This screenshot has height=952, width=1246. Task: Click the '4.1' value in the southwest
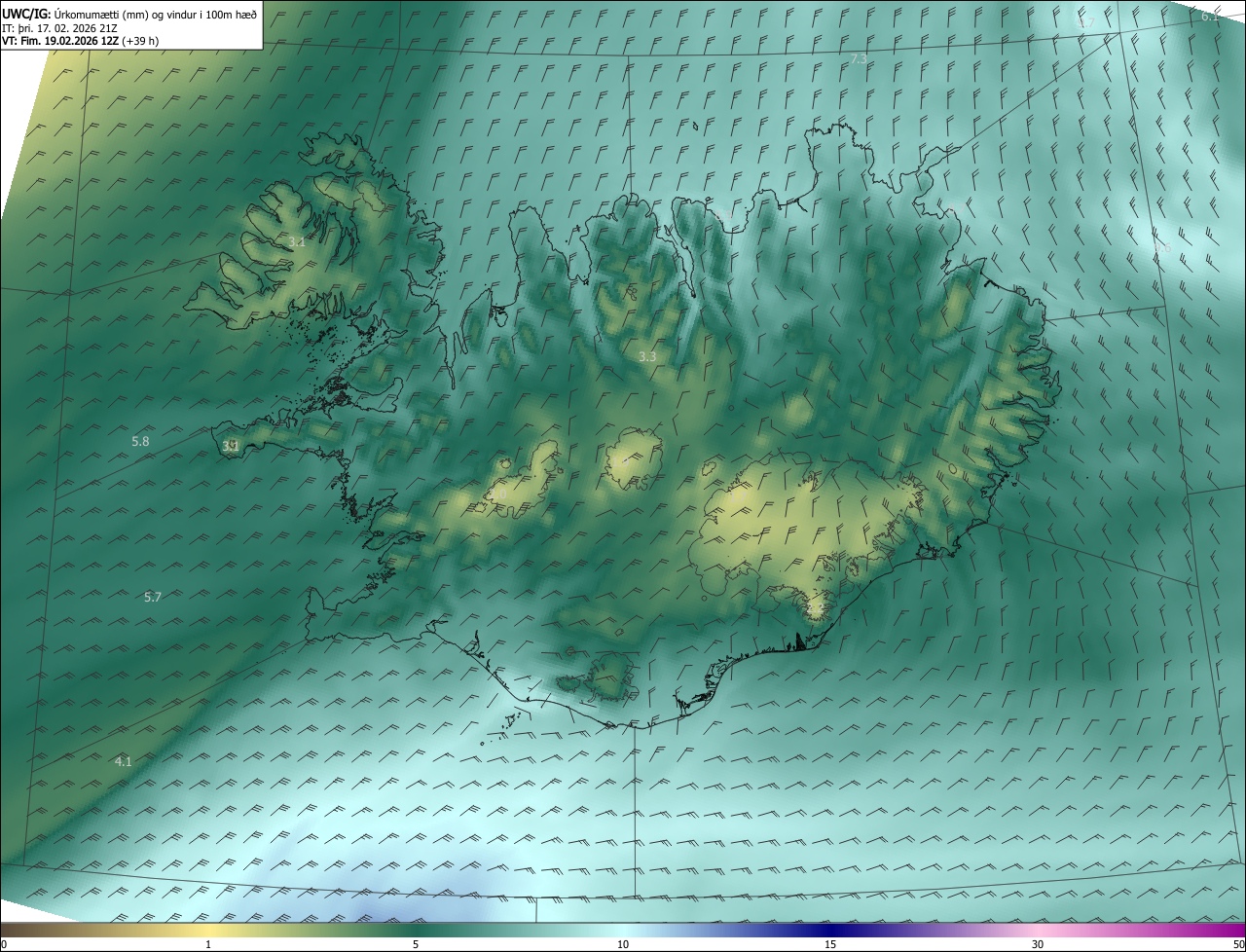point(123,761)
